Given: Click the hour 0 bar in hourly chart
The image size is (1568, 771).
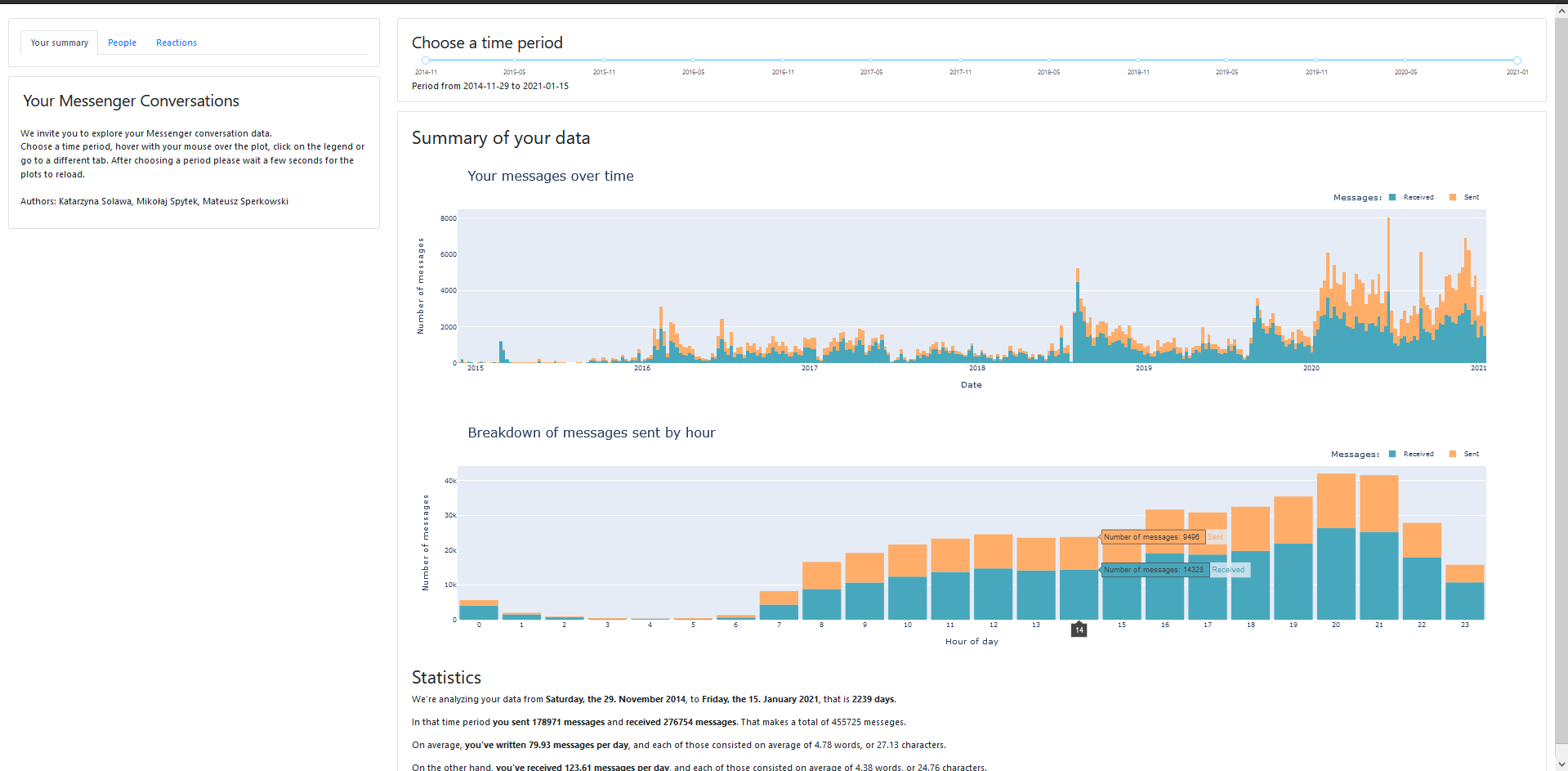Looking at the screenshot, I should [x=479, y=610].
